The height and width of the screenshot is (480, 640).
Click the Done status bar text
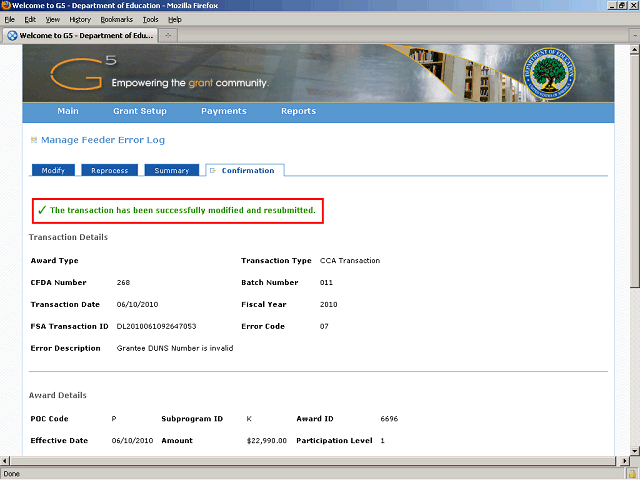(11, 474)
